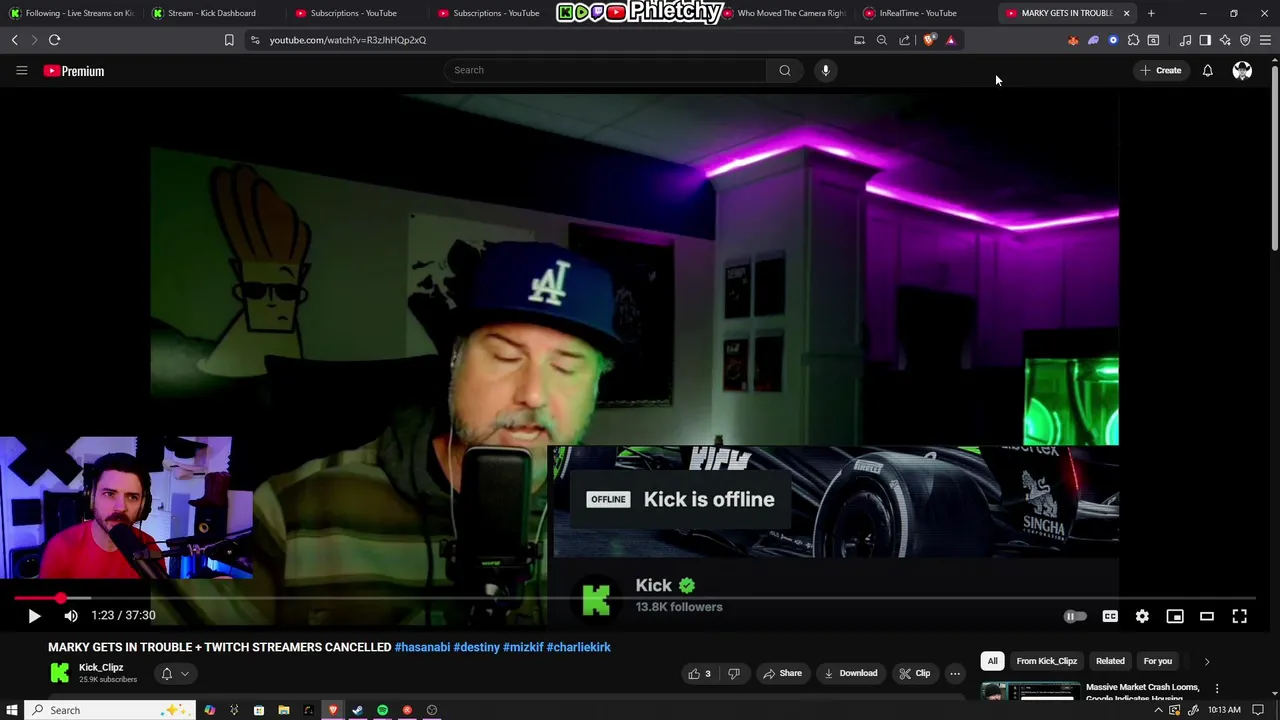The image size is (1280, 720).
Task: Open #destiny hashtag link
Action: point(476,647)
